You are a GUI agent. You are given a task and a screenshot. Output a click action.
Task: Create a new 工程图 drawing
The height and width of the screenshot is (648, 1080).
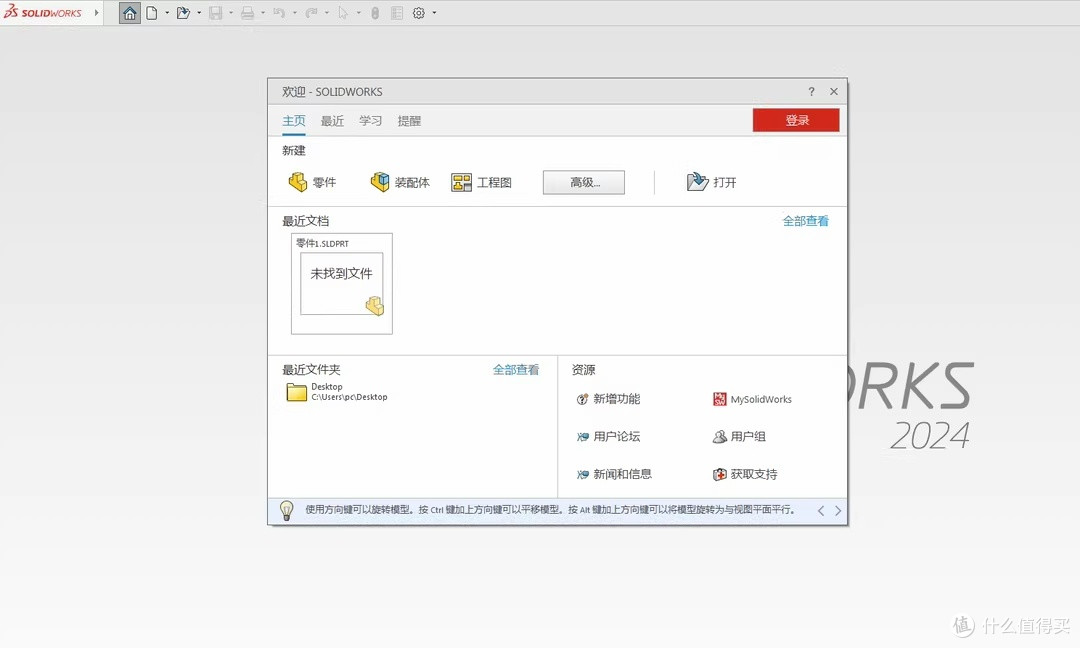tap(481, 182)
